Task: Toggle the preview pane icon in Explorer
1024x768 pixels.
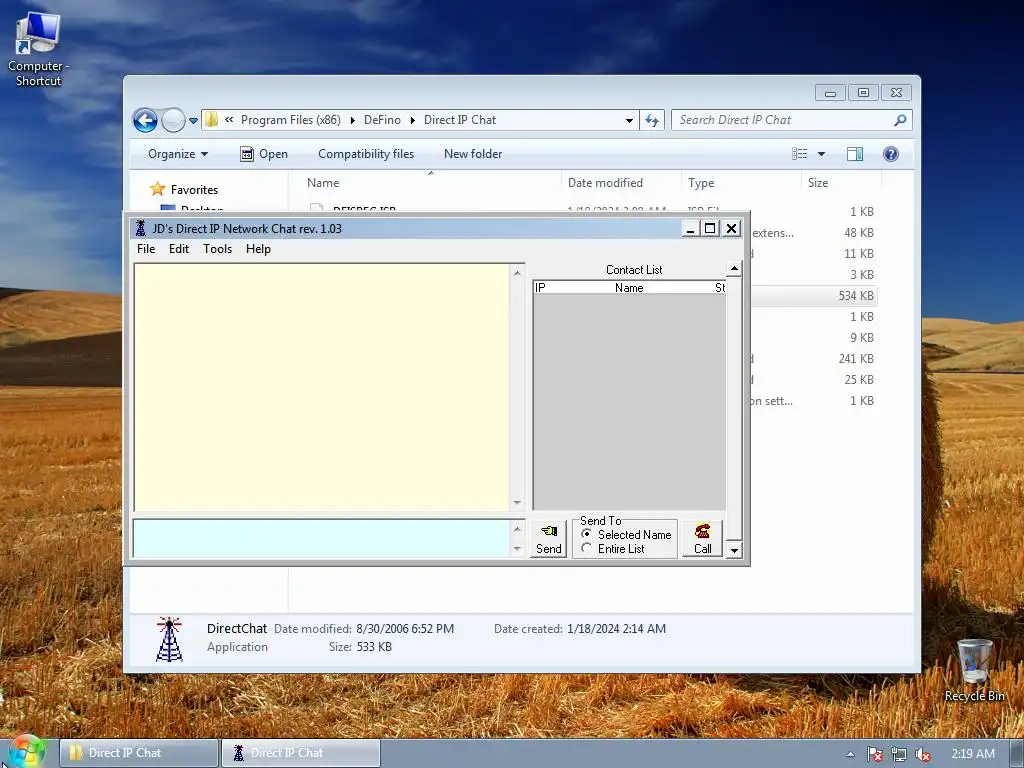Action: coord(854,153)
